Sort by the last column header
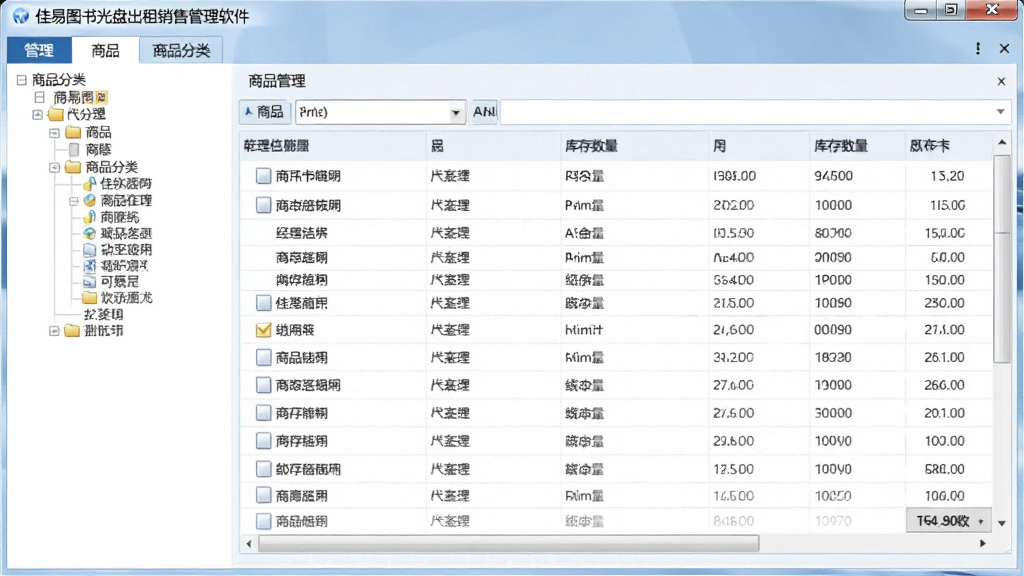This screenshot has height=576, width=1024. coord(948,146)
